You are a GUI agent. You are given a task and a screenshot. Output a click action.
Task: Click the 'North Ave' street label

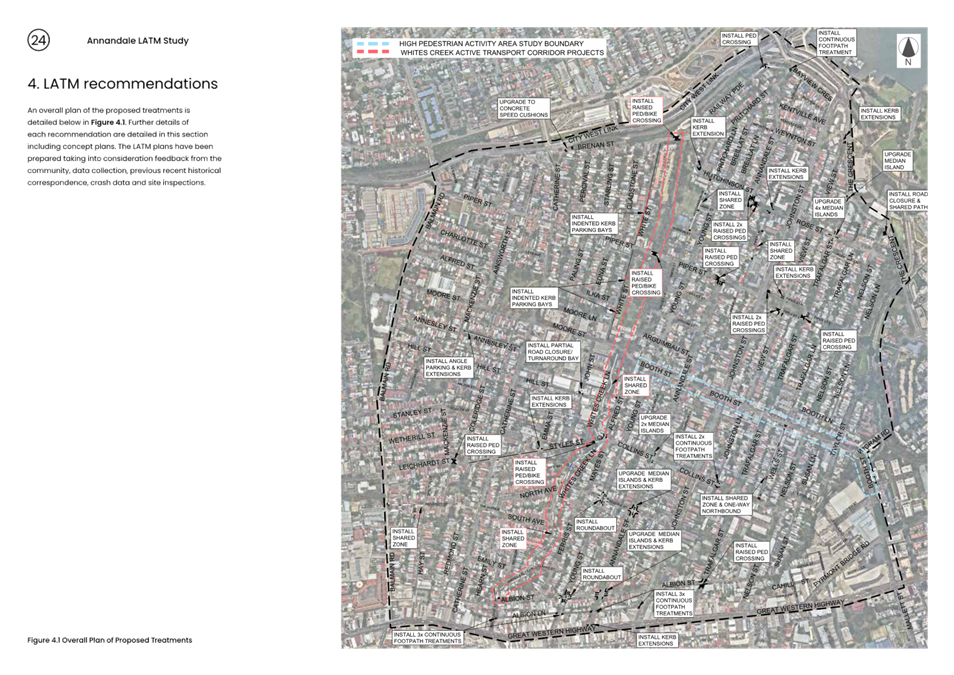[538, 492]
